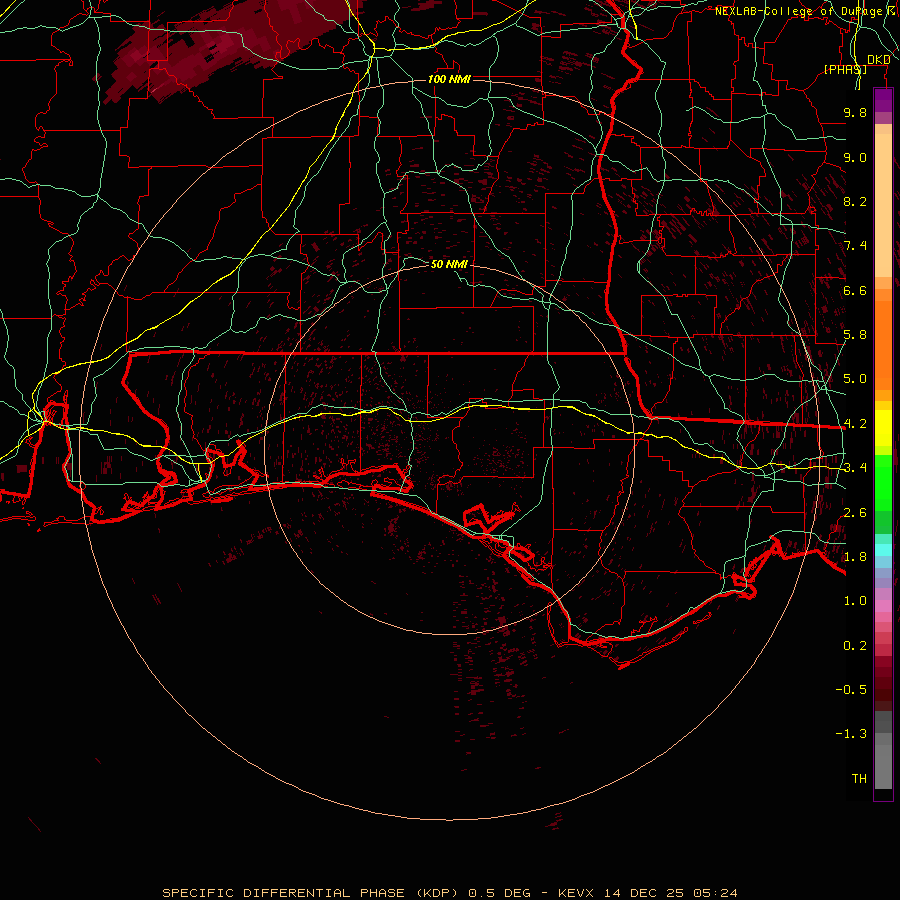
Task: Click the gray bottom segment of the color bar
Action: [x=883, y=769]
